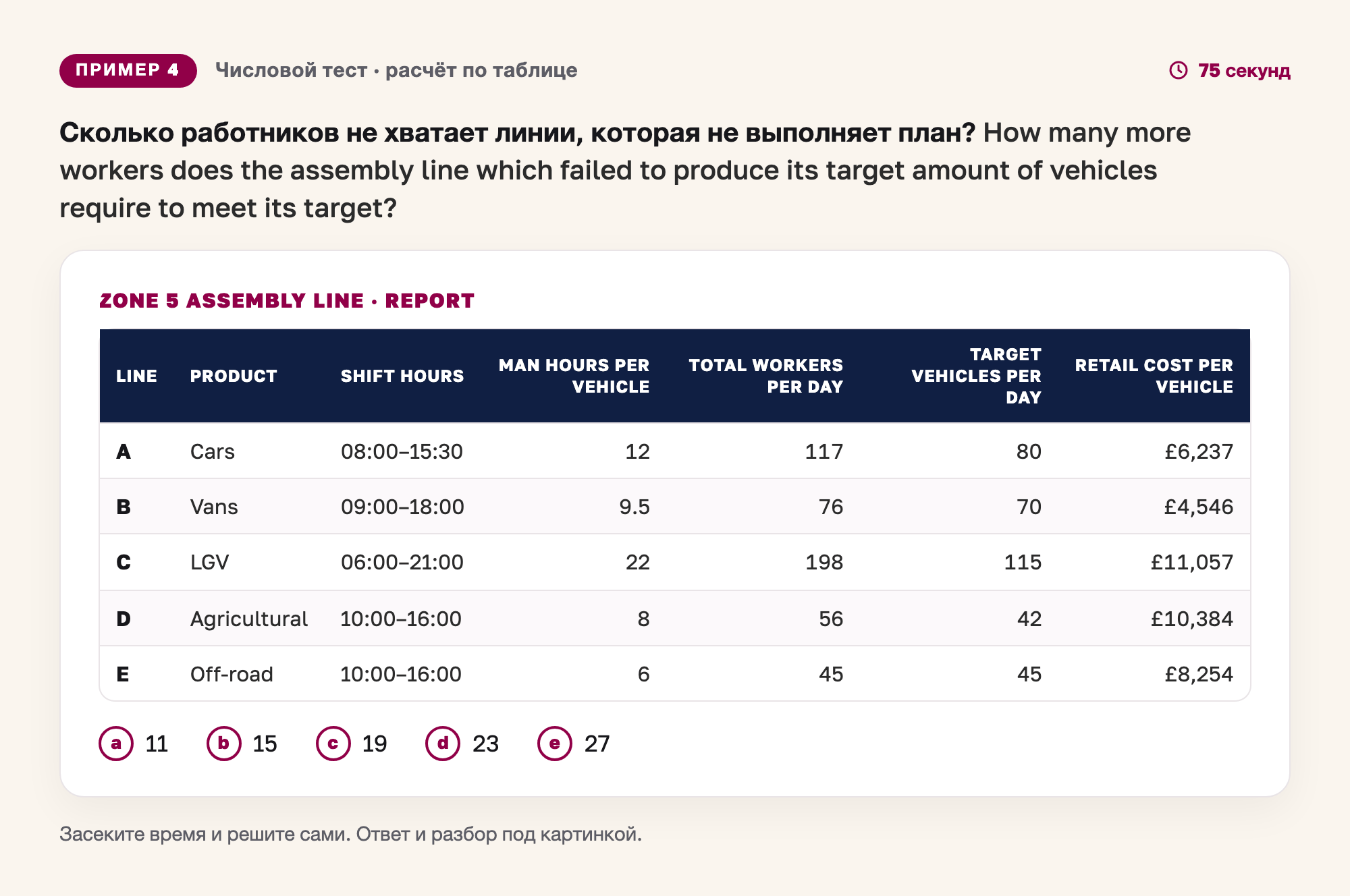Click the RETAIL COST PER VEHICLE header
Image resolution: width=1350 pixels, height=896 pixels.
[1154, 376]
